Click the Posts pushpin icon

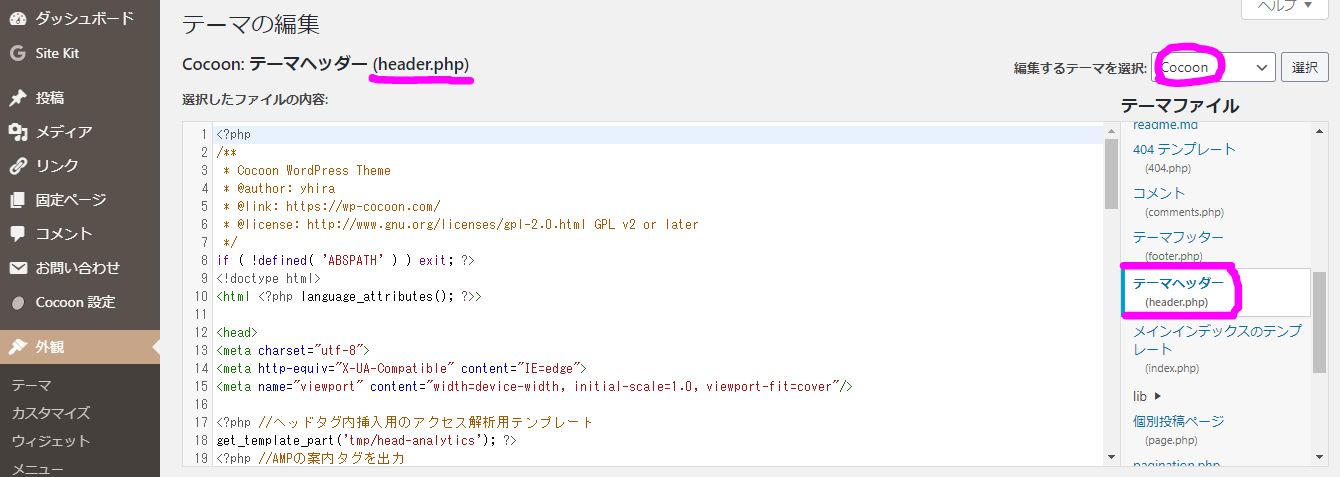pos(17,98)
